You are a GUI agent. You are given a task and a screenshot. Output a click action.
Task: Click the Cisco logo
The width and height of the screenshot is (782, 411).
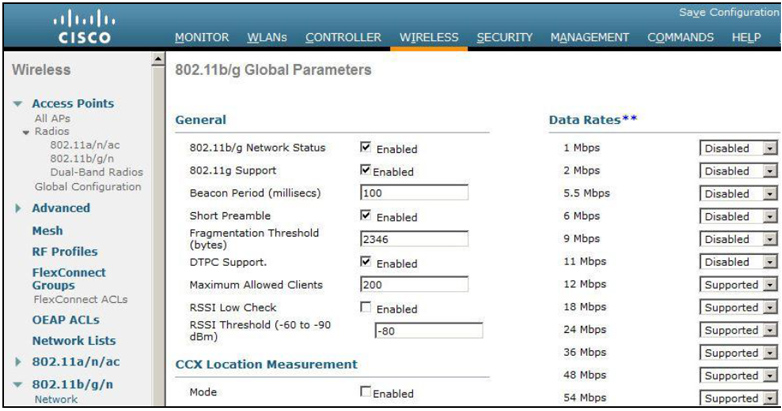pyautogui.click(x=84, y=28)
